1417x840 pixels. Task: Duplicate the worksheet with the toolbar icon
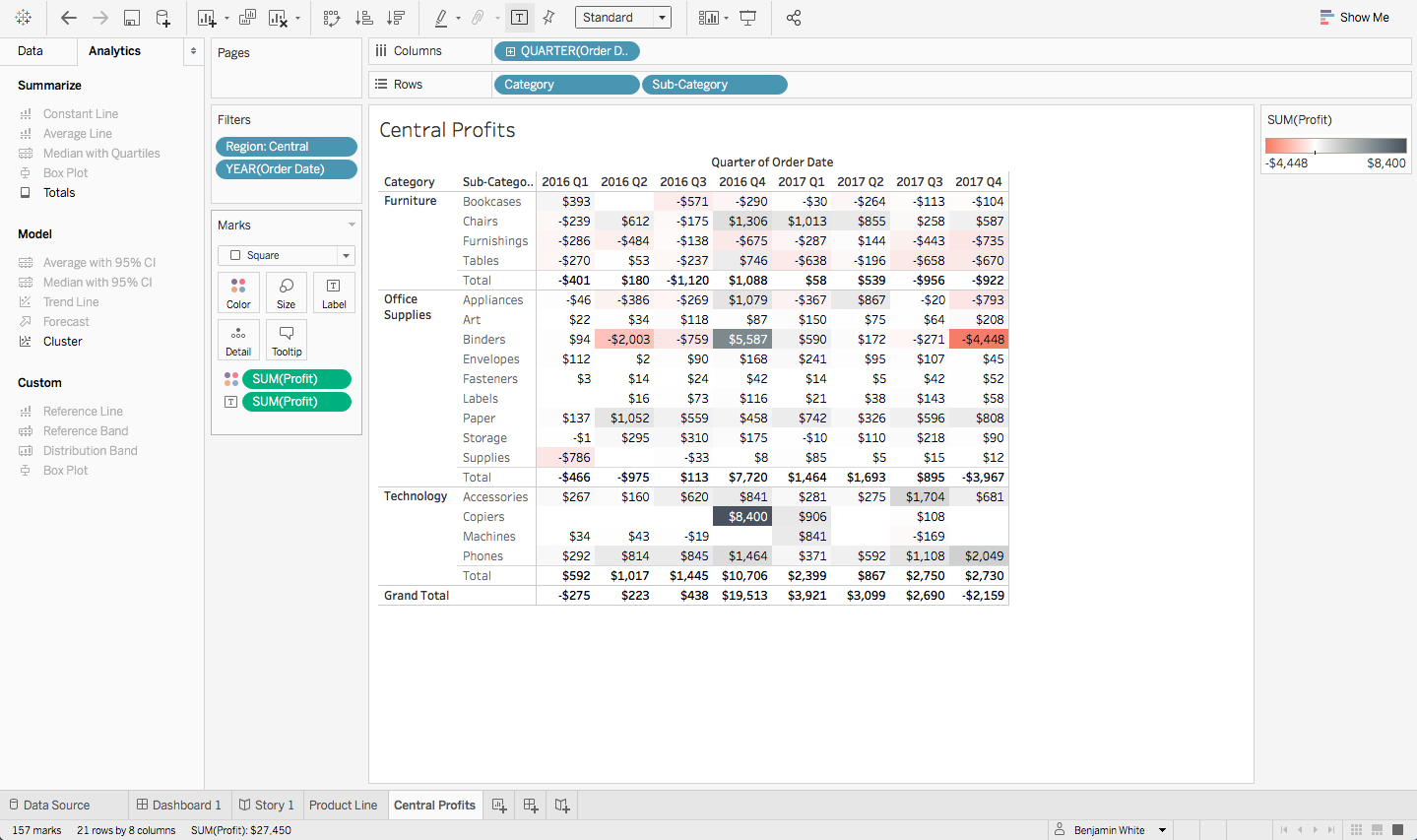click(x=247, y=18)
